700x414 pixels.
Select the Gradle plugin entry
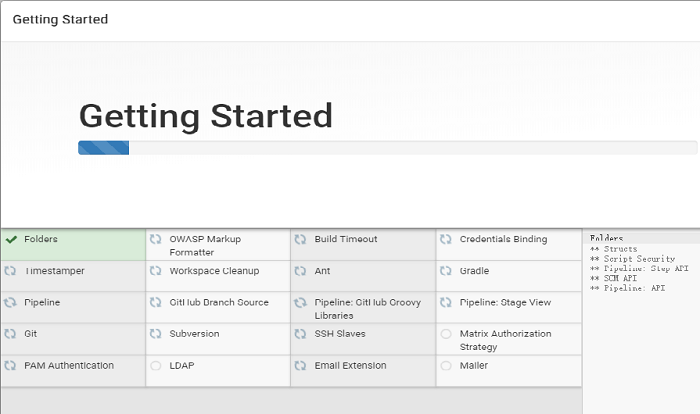(474, 271)
